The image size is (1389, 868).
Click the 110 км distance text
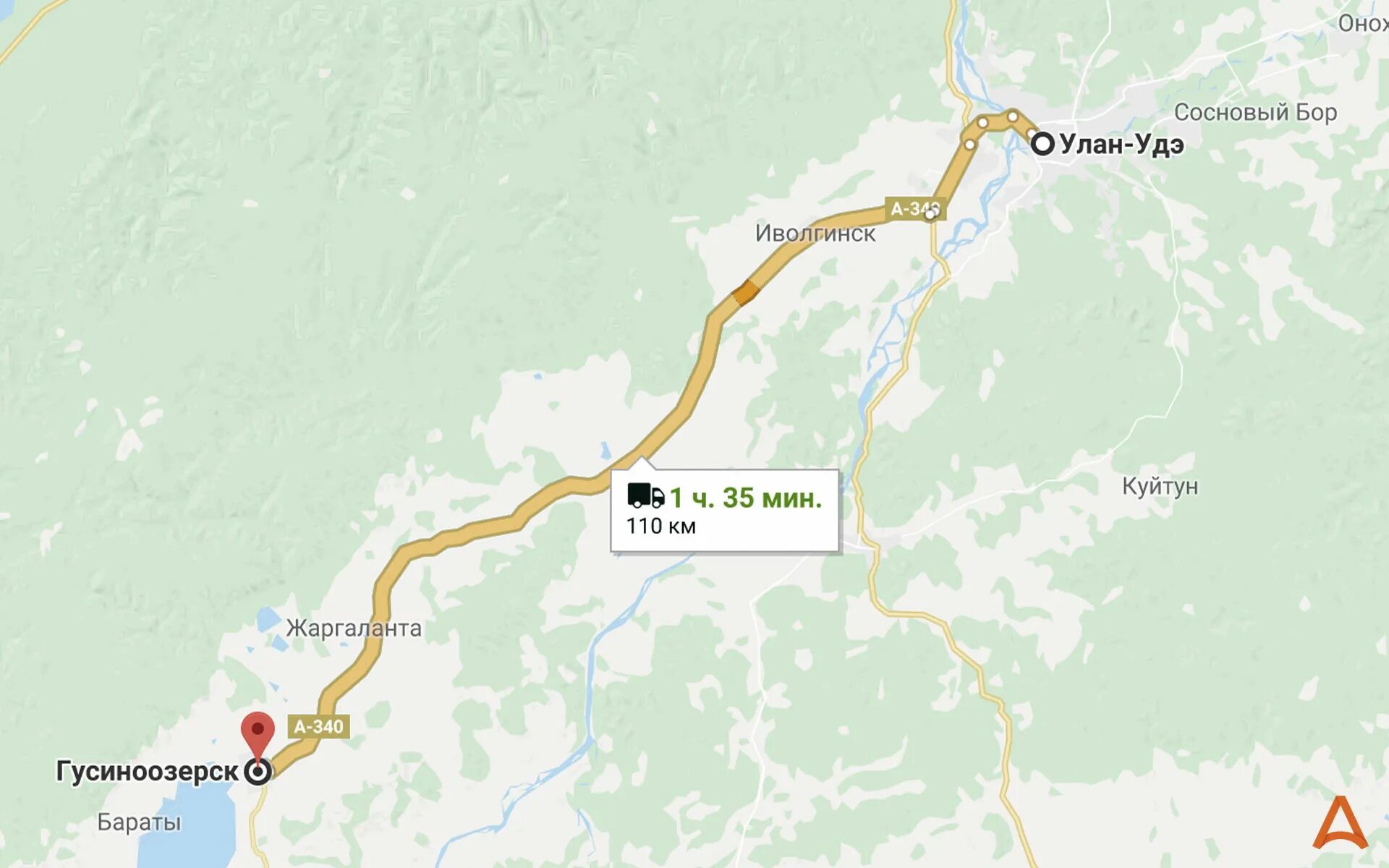point(660,526)
